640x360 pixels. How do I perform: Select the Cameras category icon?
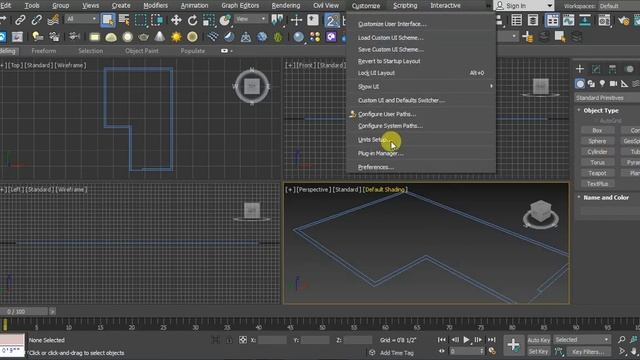613,84
